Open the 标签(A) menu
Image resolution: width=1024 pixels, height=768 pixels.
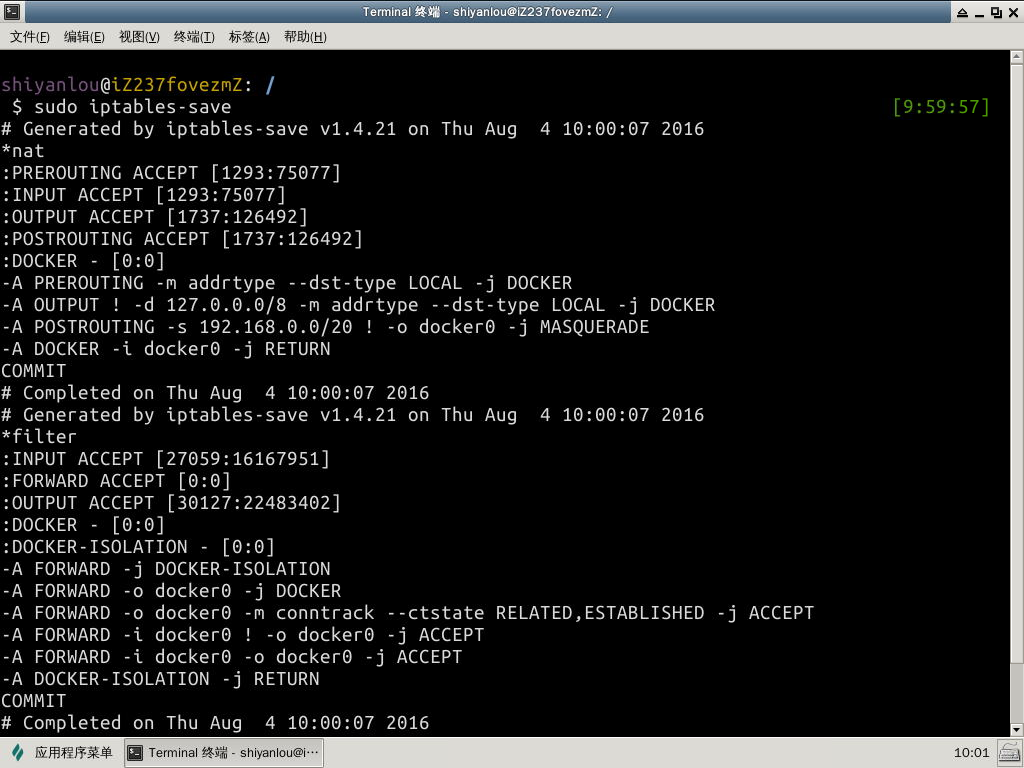point(249,37)
